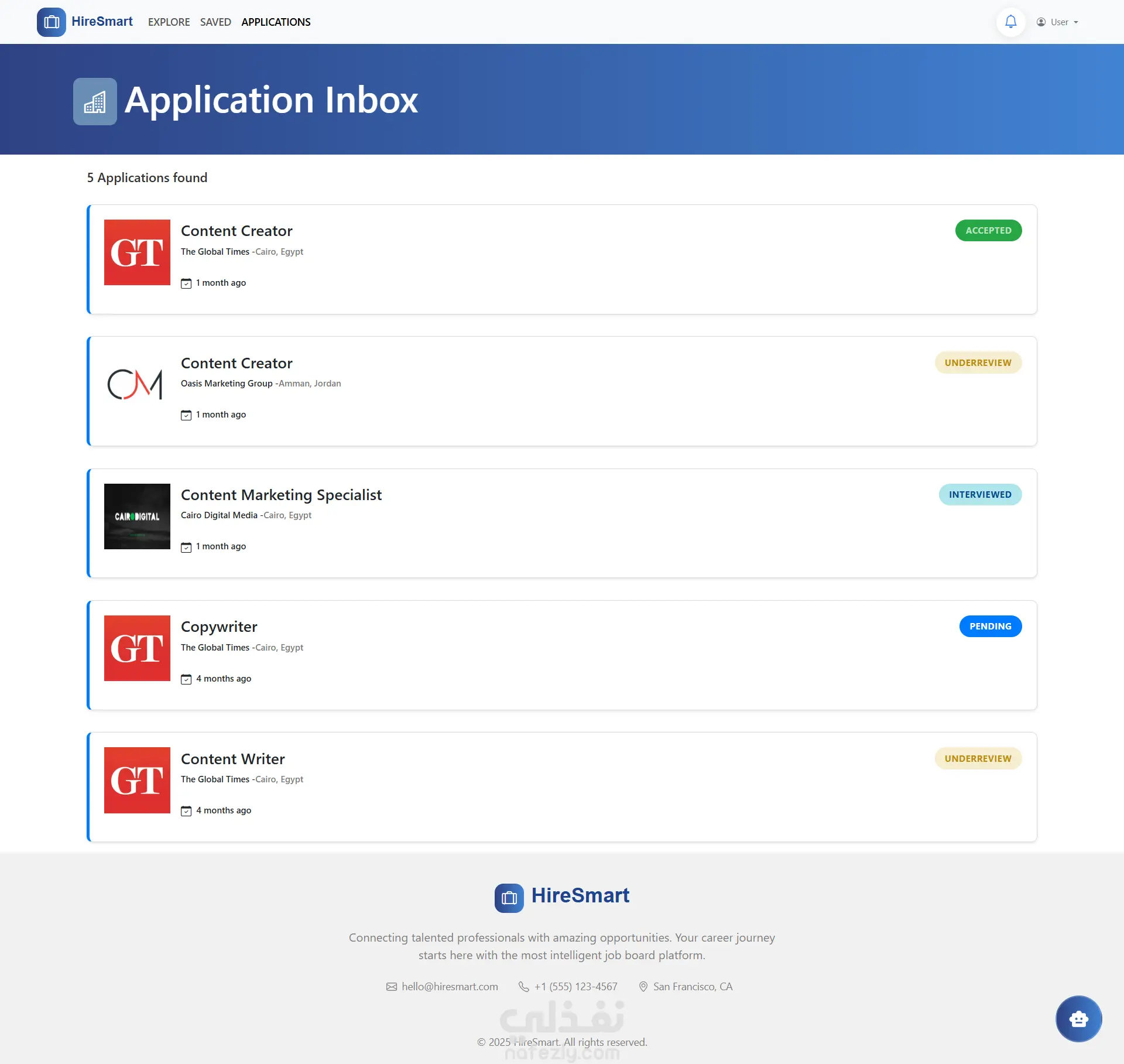Click the building icon beside Application Inbox
This screenshot has height=1064, width=1124.
tap(95, 101)
